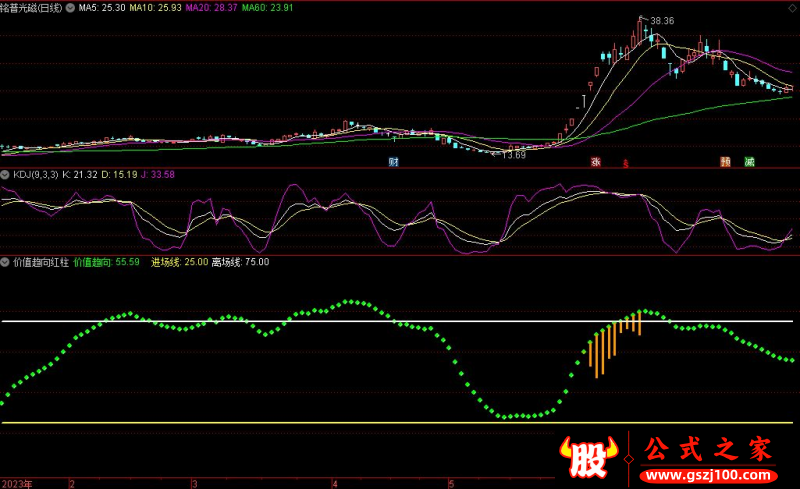The width and height of the screenshot is (800, 489).
Task: Open the KDJ indicator dropdown arrow
Action: tap(5, 174)
